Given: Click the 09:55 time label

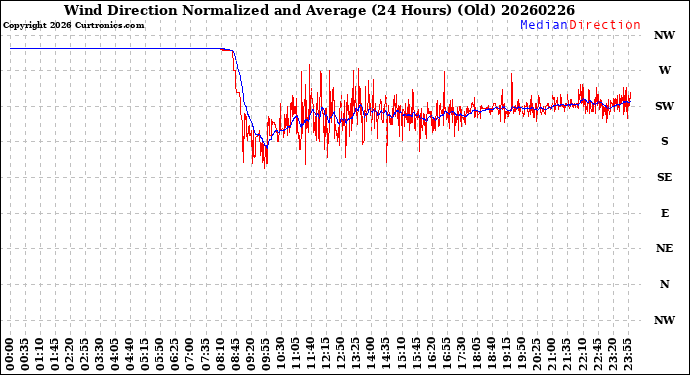Looking at the screenshot, I should click(265, 354).
